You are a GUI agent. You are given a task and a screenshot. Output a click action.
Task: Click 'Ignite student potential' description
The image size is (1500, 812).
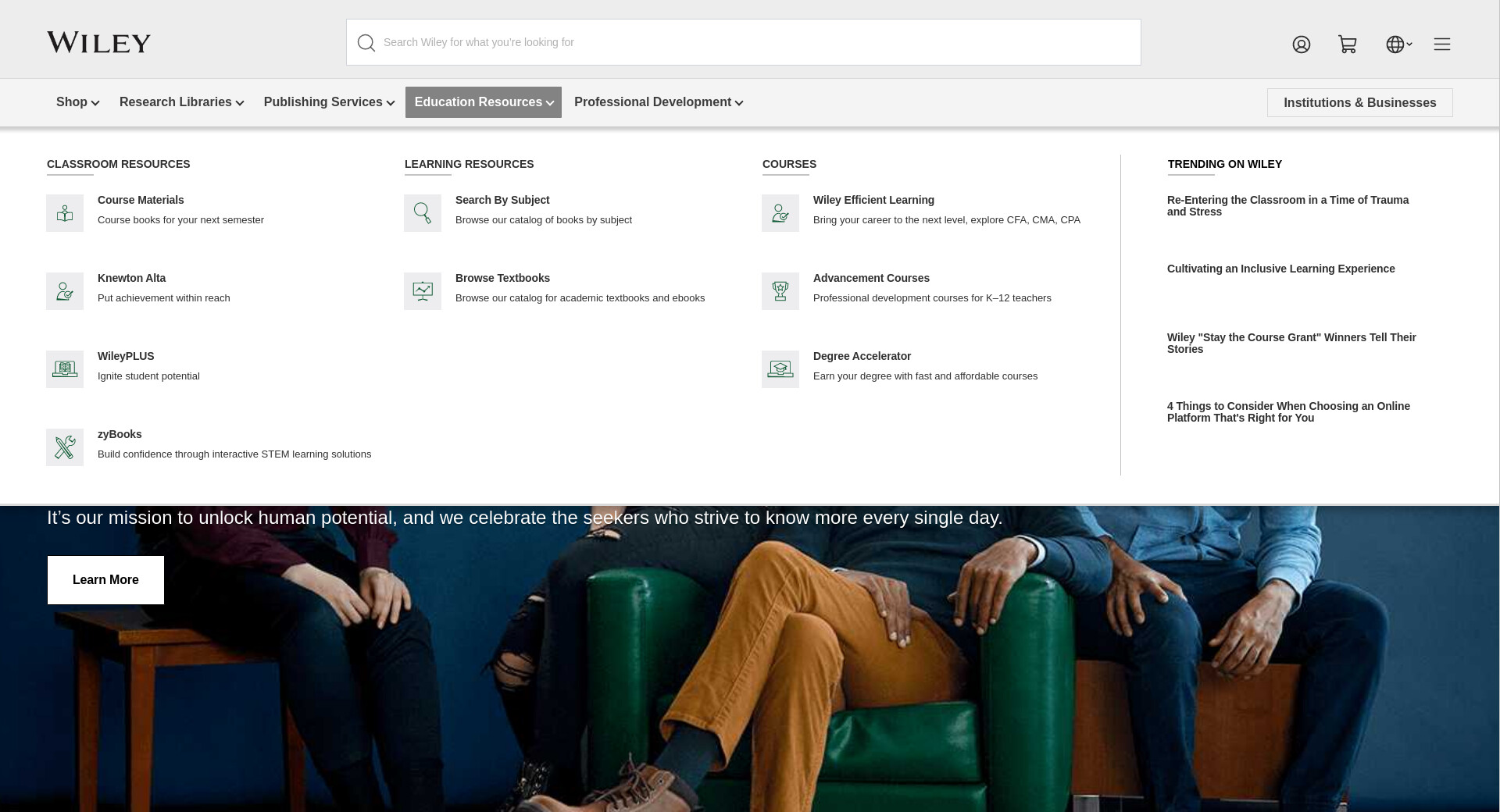148,376
